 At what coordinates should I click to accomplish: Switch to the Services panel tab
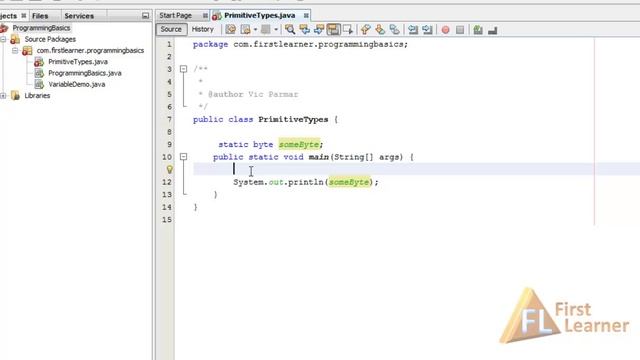coord(79,16)
